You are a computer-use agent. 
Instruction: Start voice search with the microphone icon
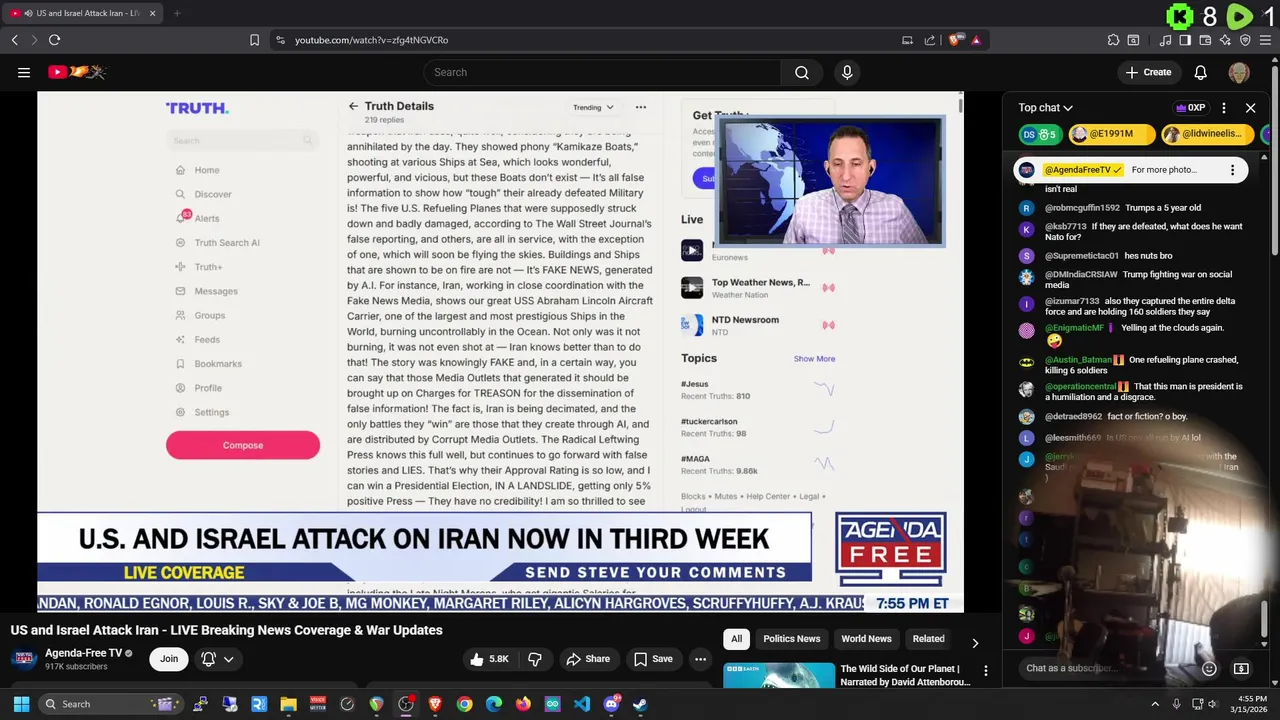tap(847, 72)
